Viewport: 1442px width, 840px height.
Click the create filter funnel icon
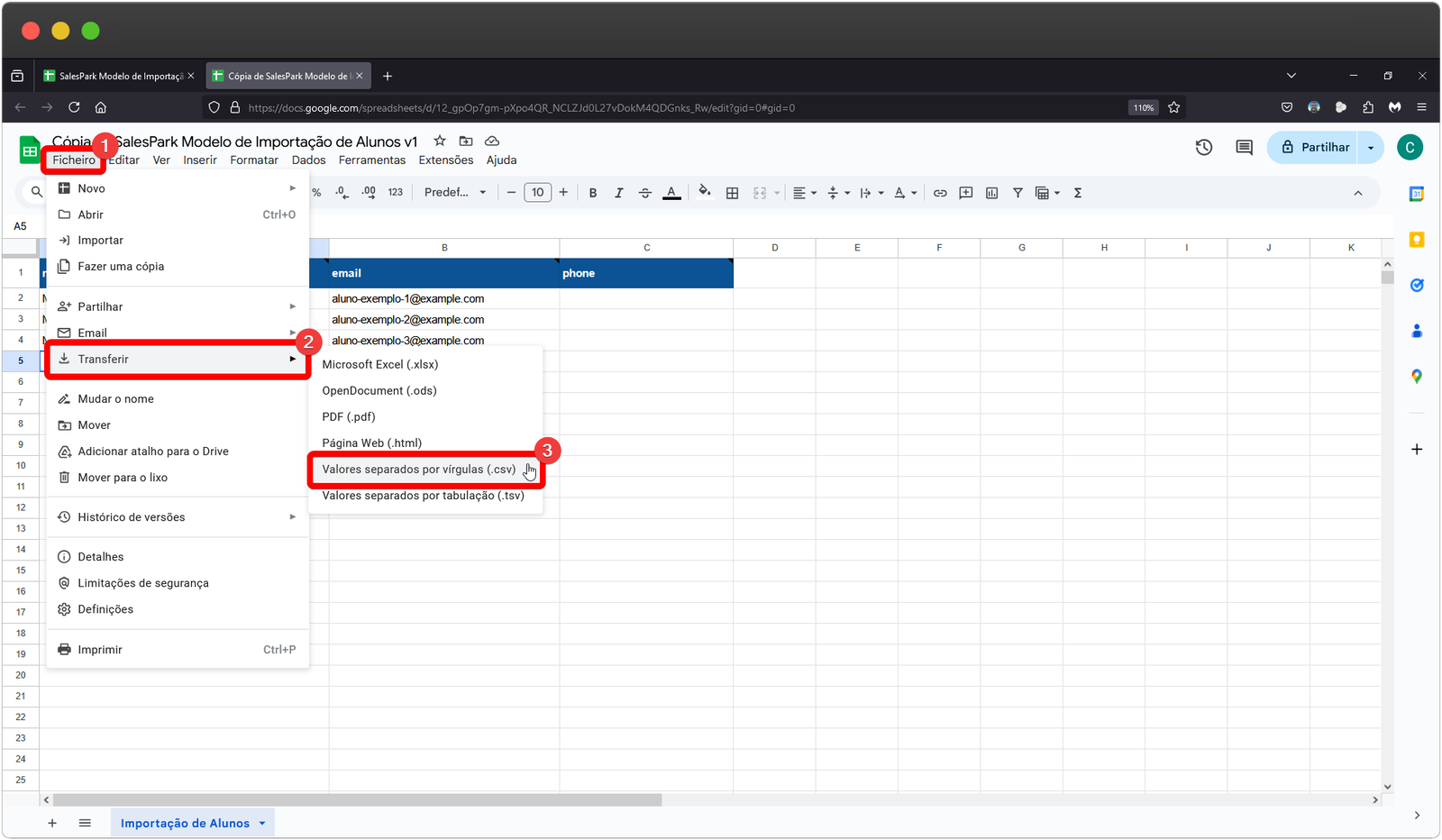coord(1018,193)
